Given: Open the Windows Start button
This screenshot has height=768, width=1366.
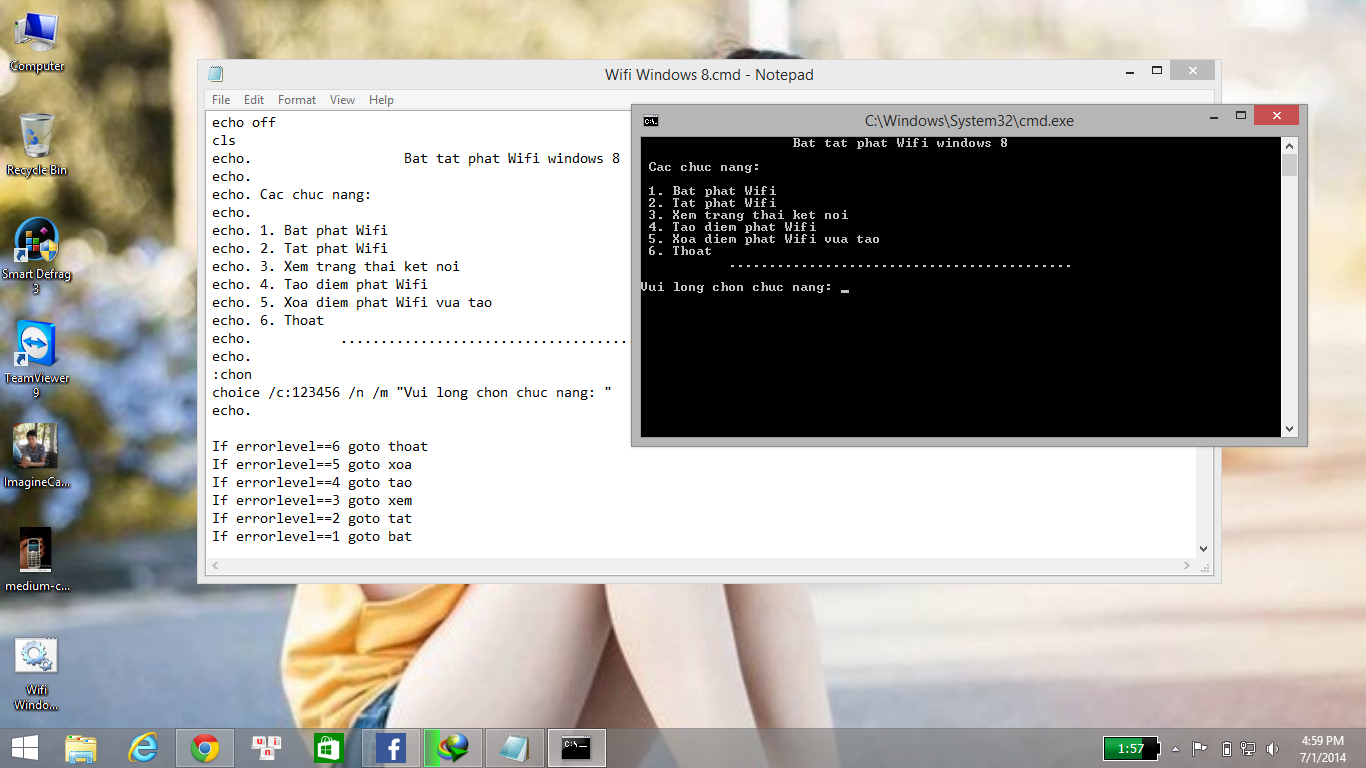Looking at the screenshot, I should point(25,748).
